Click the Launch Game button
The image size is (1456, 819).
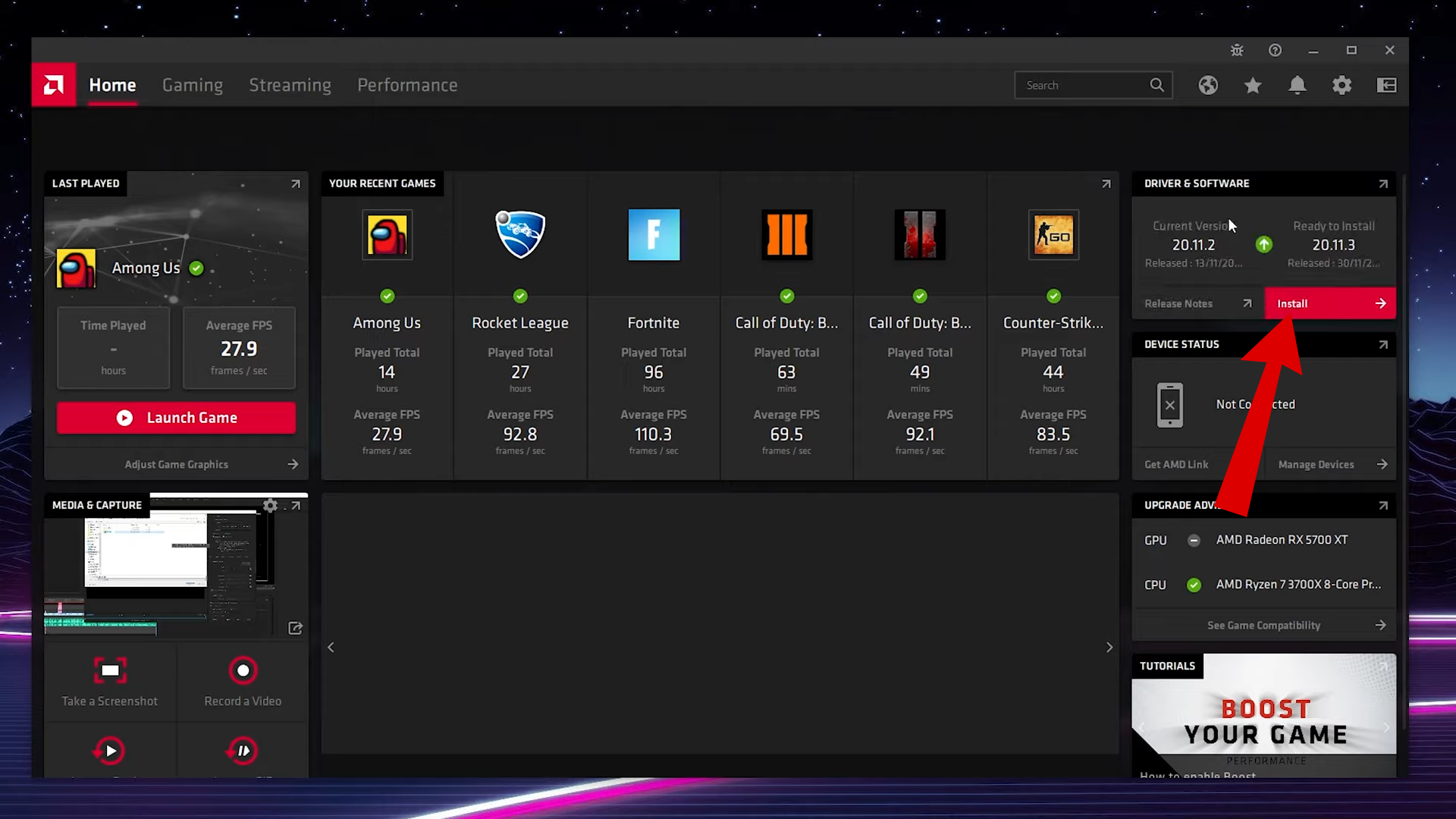pos(176,418)
